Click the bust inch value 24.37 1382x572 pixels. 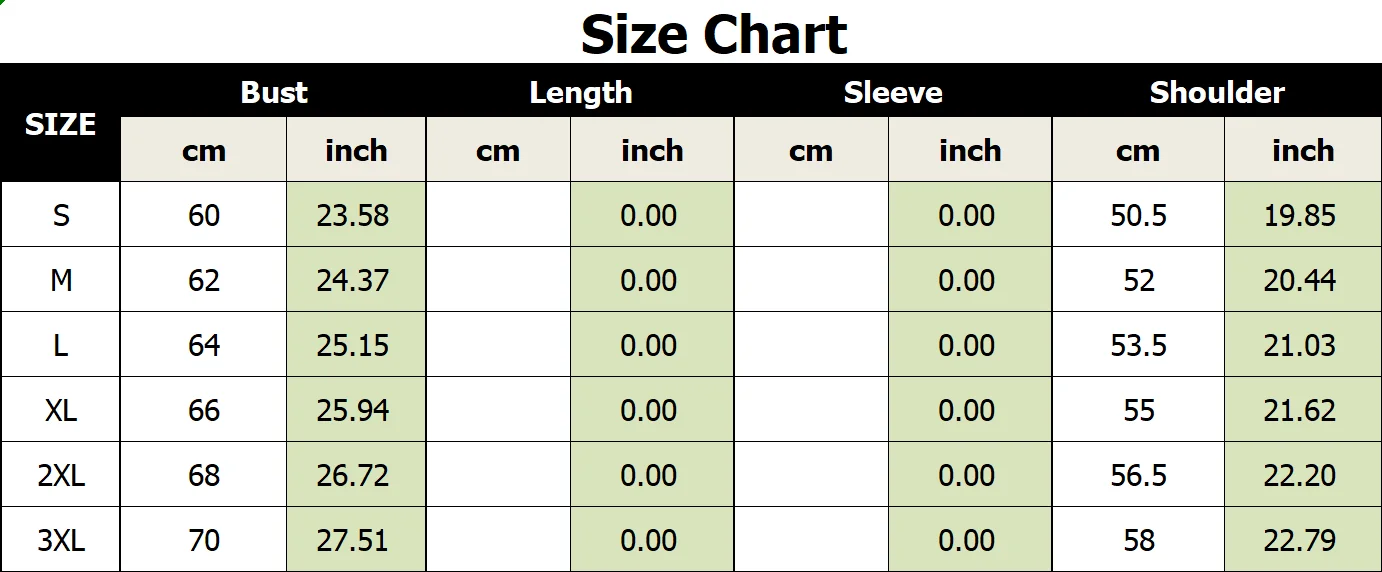tap(353, 280)
